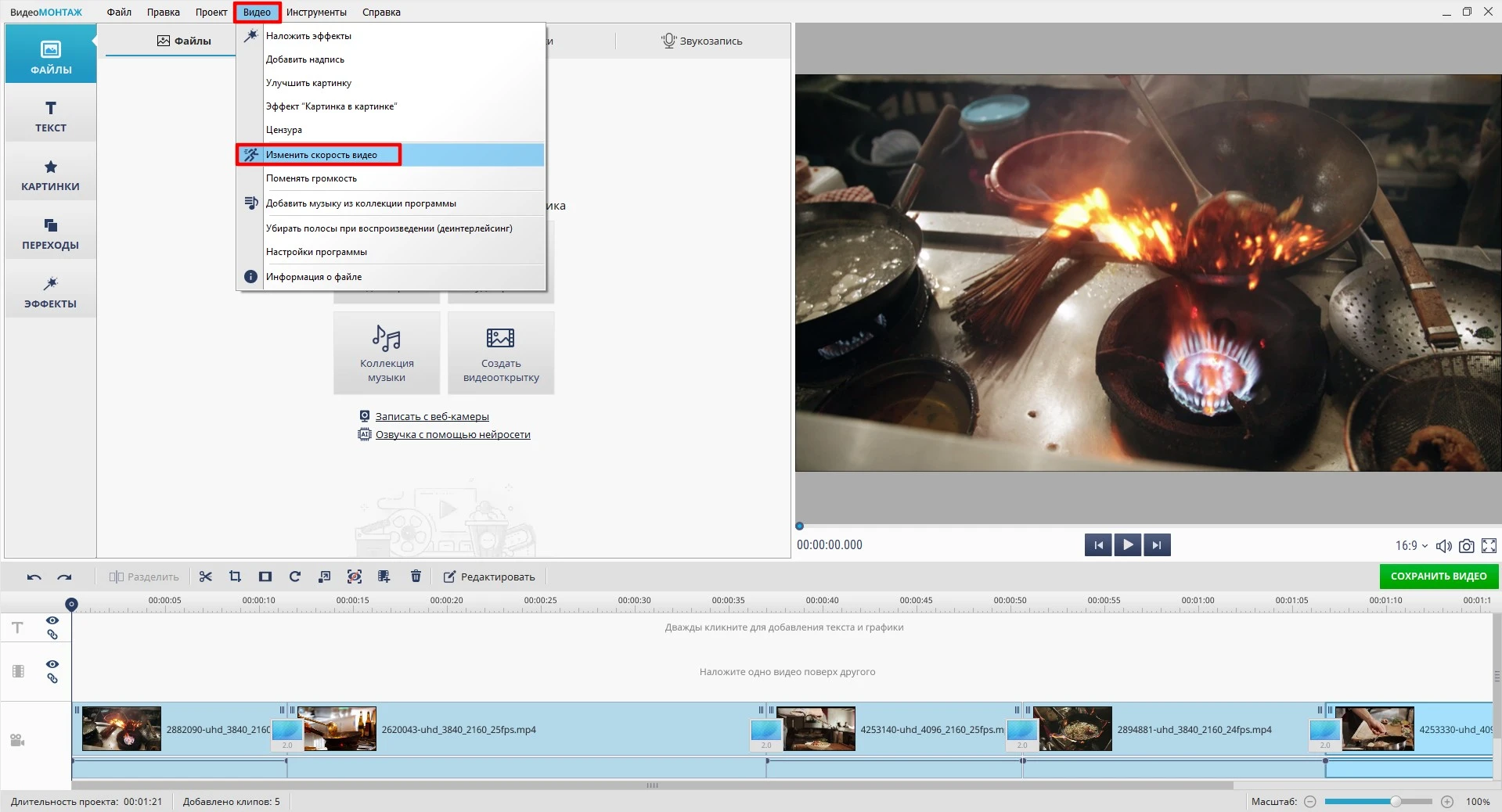
Task: Open the Инструменты menu
Action: [316, 13]
